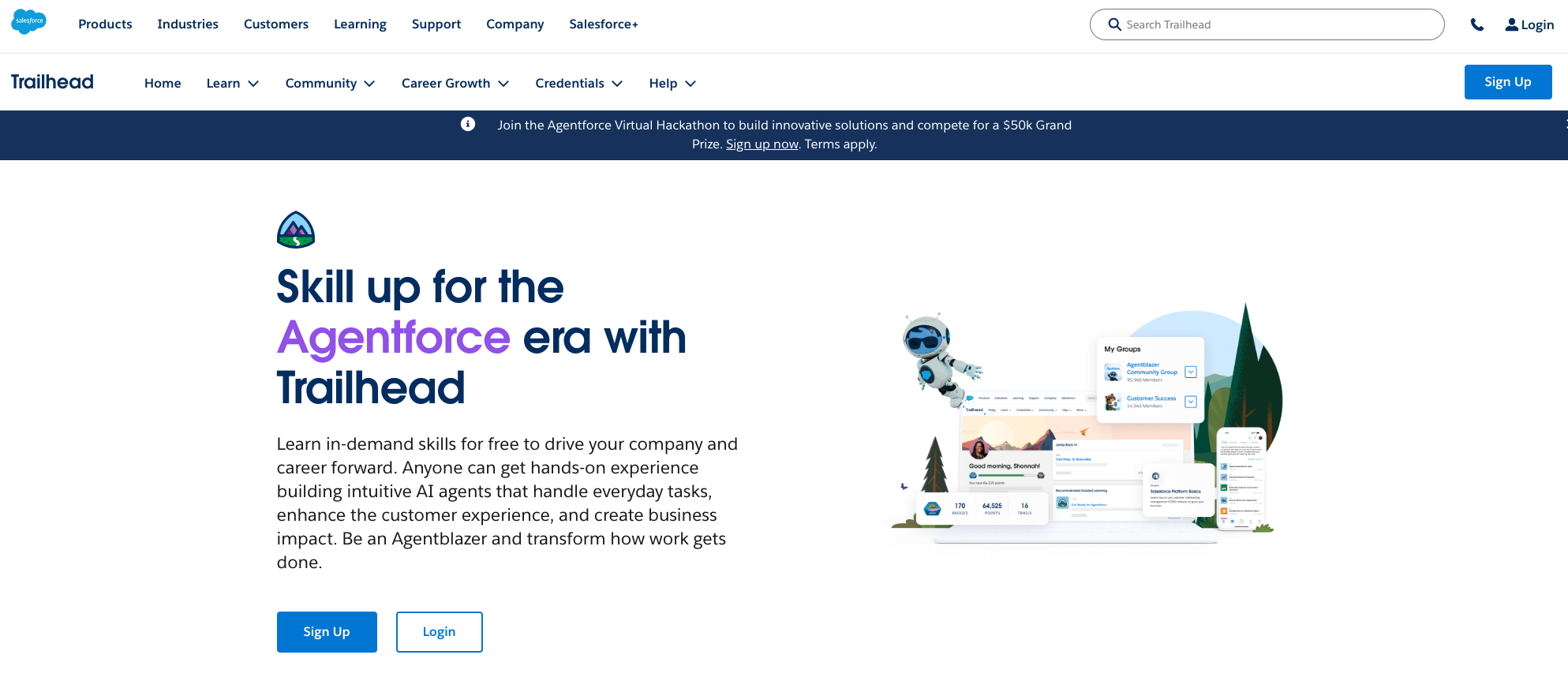Open the Learn dropdown menu
Image resolution: width=1568 pixels, height=696 pixels.
(233, 84)
